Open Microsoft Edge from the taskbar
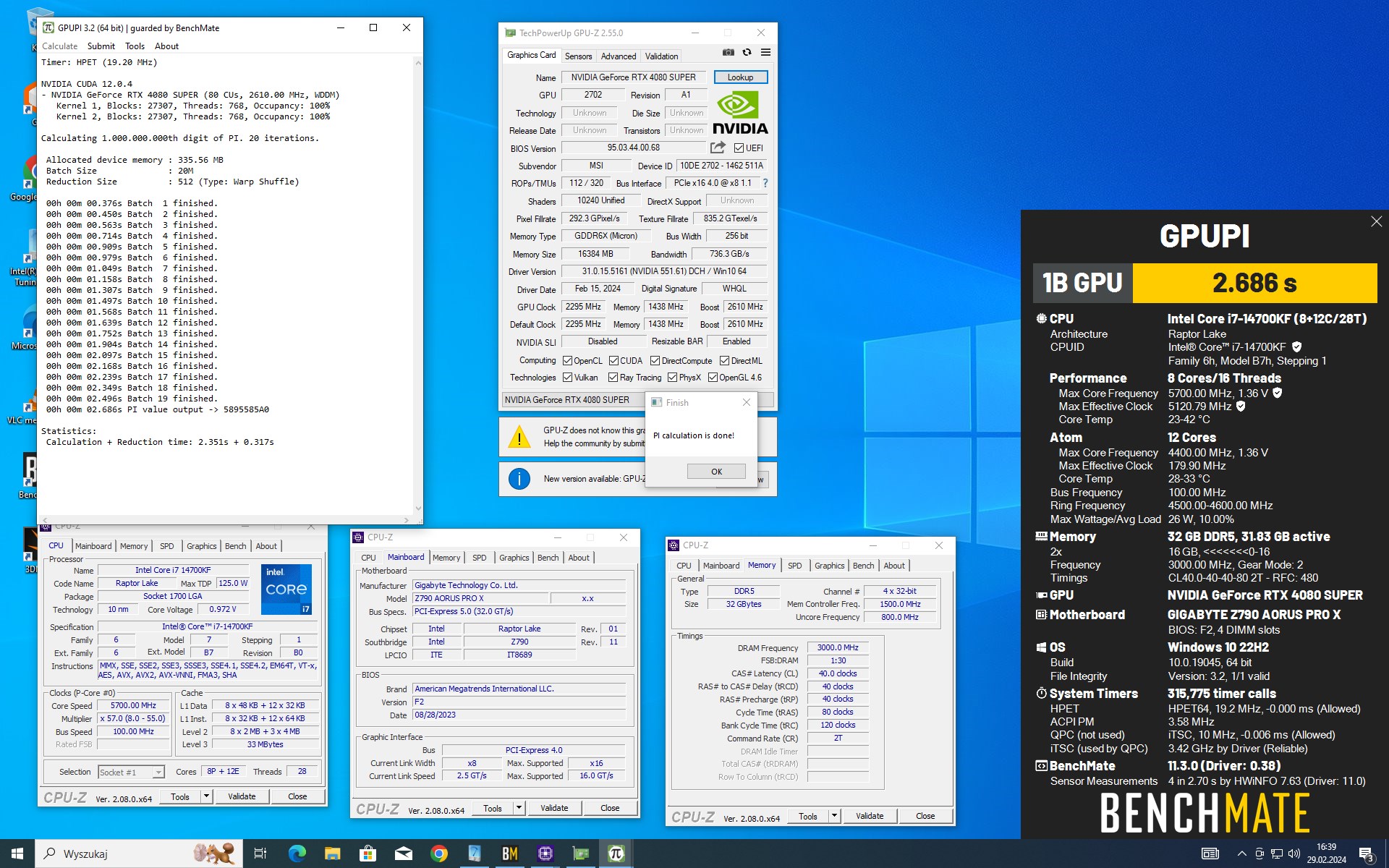1389x868 pixels. pyautogui.click(x=297, y=854)
